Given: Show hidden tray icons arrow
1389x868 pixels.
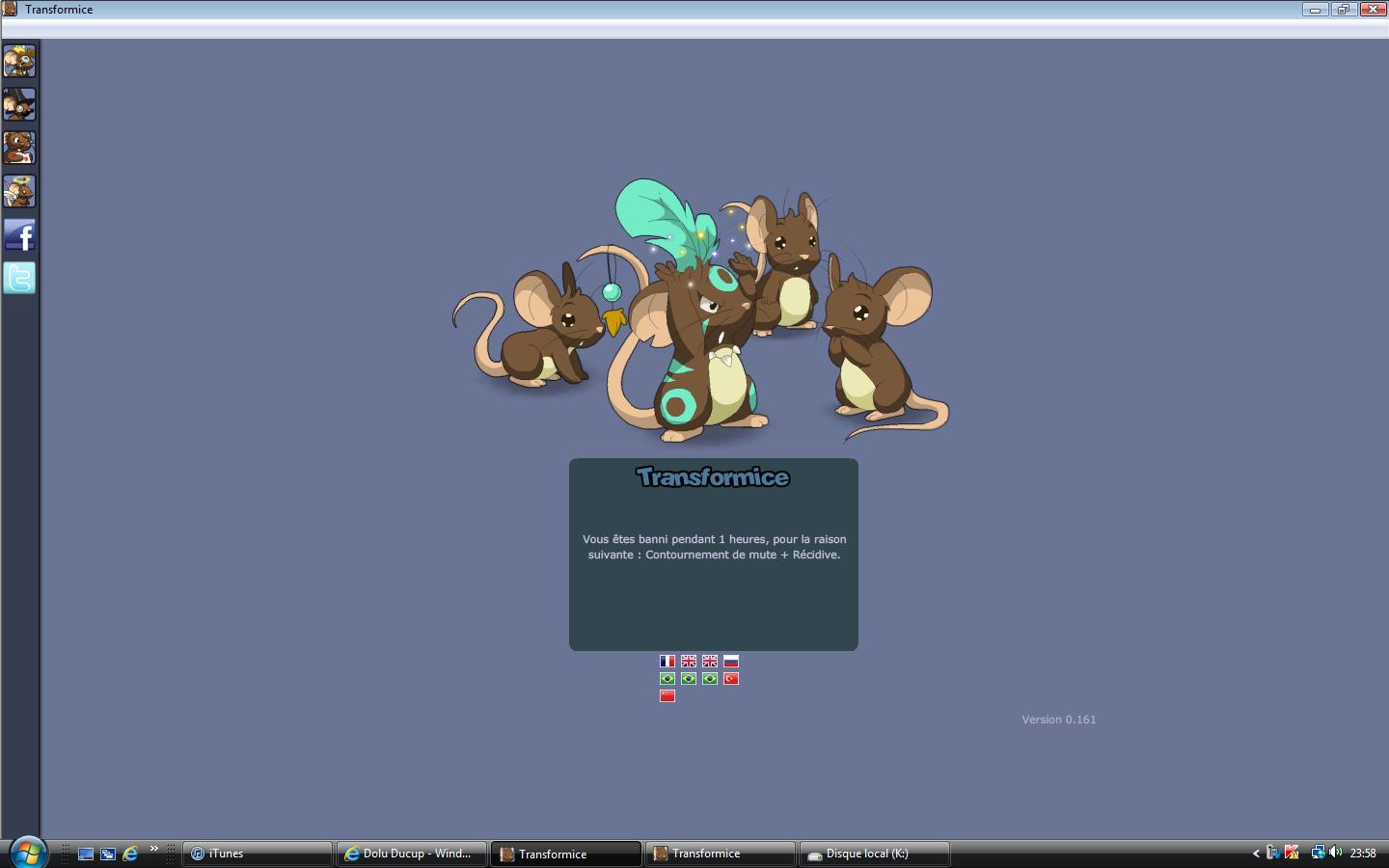Looking at the screenshot, I should pyautogui.click(x=1256, y=854).
